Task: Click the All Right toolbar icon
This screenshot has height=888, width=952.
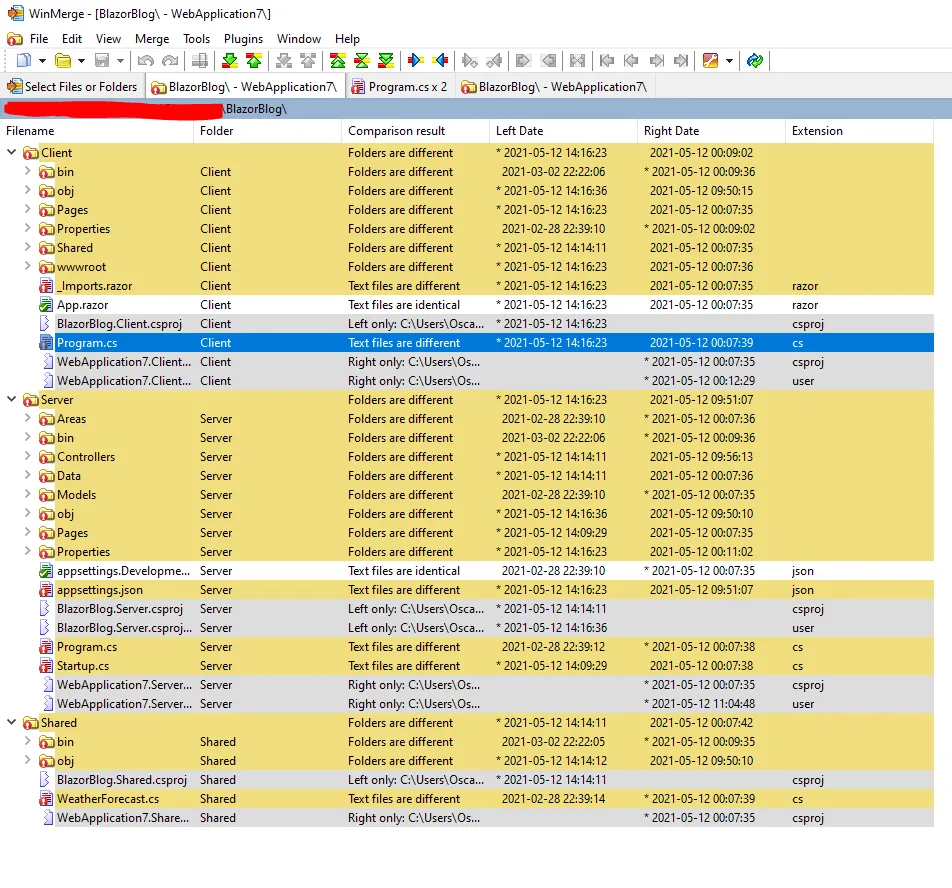Action: 523,60
